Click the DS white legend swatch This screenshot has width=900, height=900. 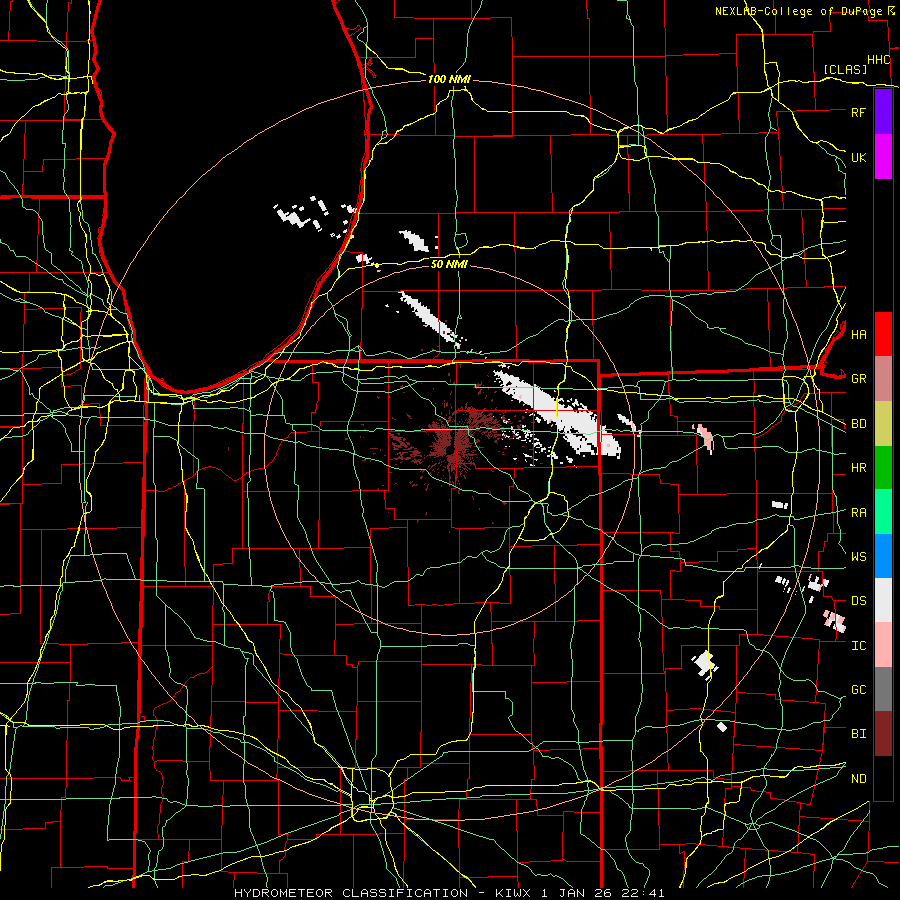tap(883, 600)
